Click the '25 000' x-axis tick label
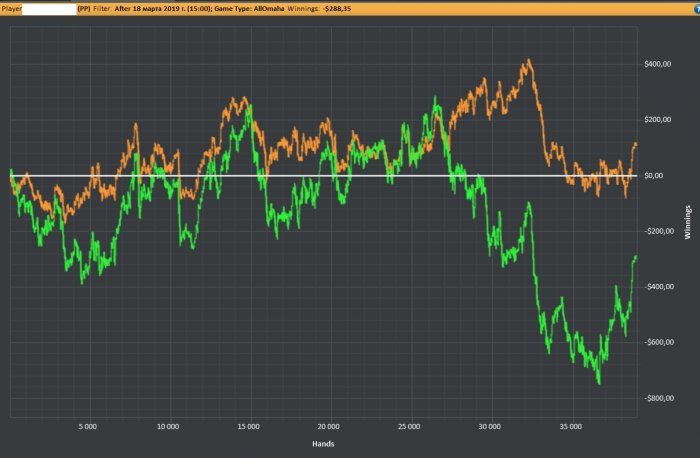The width and height of the screenshot is (700, 458). [x=409, y=427]
